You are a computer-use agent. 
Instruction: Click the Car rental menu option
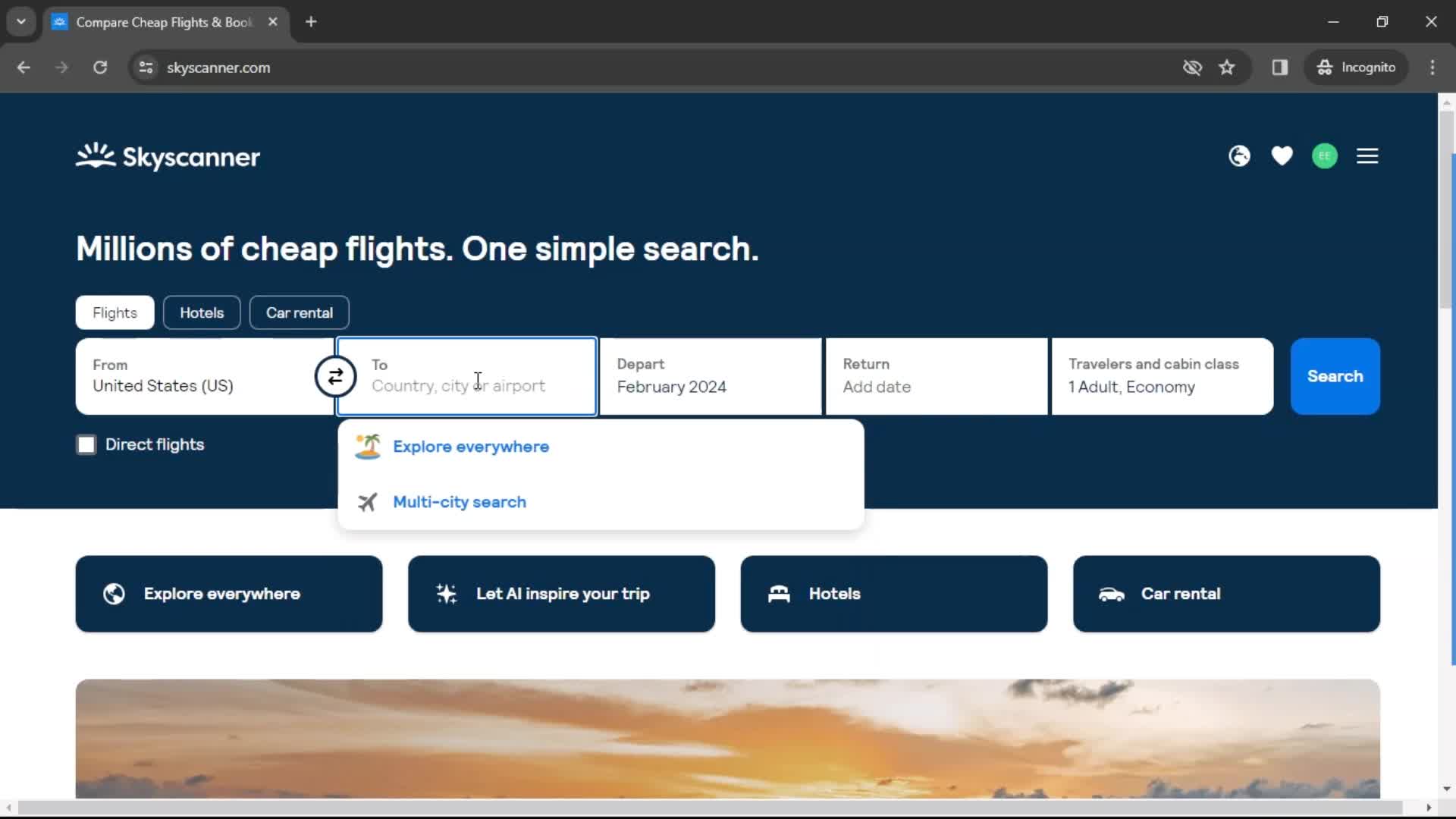(x=298, y=312)
